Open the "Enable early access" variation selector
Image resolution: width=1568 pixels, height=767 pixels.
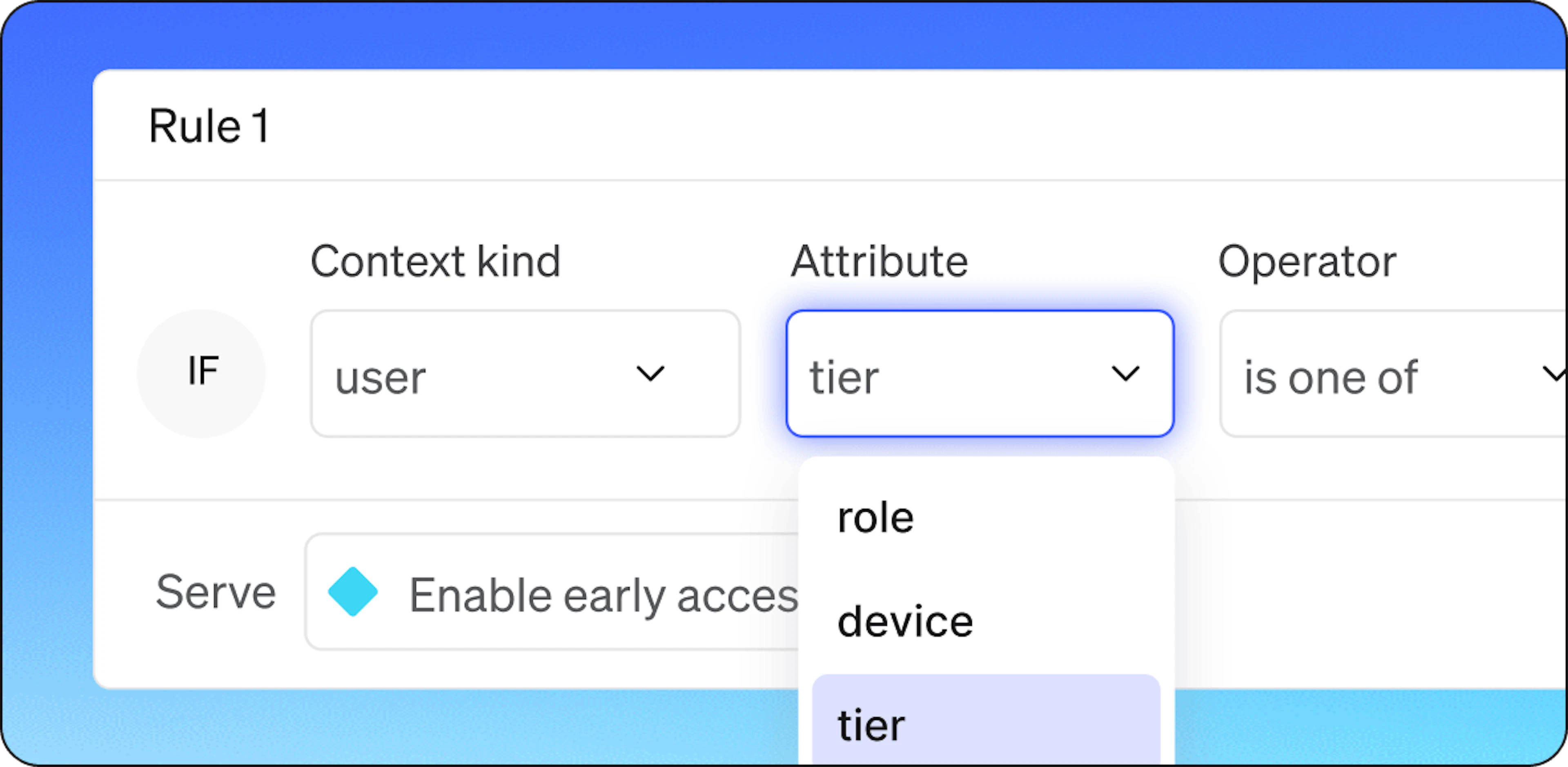(552, 592)
